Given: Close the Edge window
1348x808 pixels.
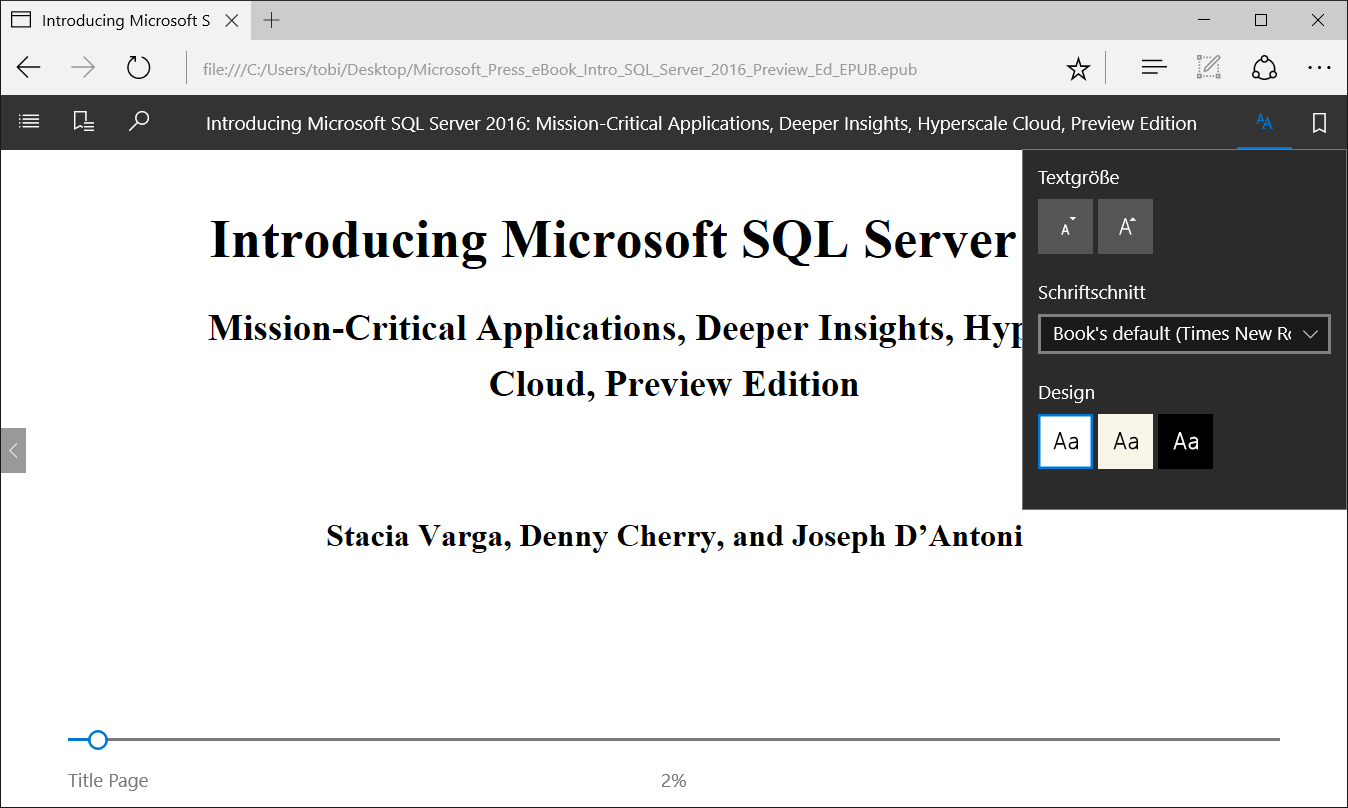Looking at the screenshot, I should point(1318,20).
